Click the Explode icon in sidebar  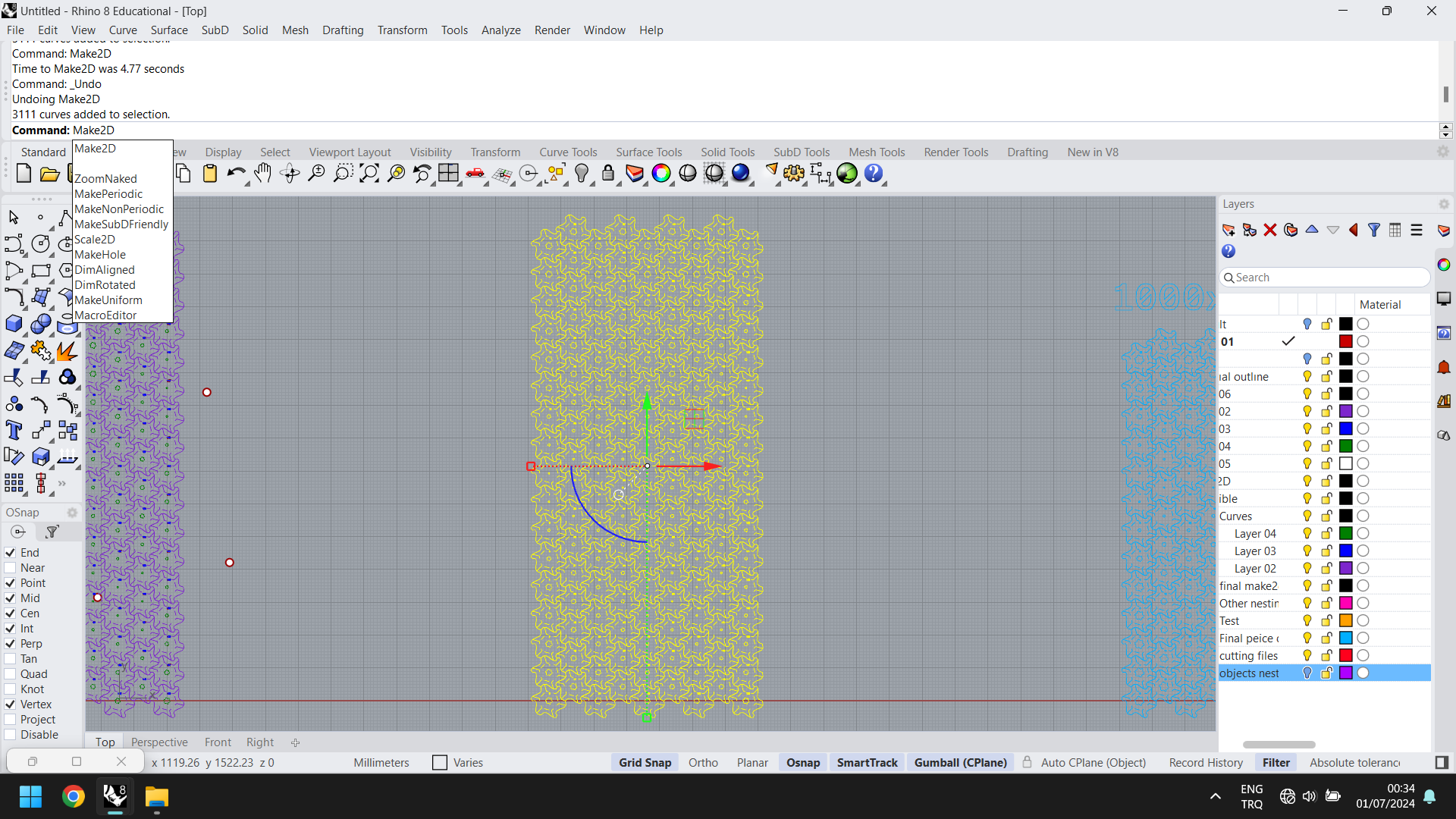coord(67,351)
